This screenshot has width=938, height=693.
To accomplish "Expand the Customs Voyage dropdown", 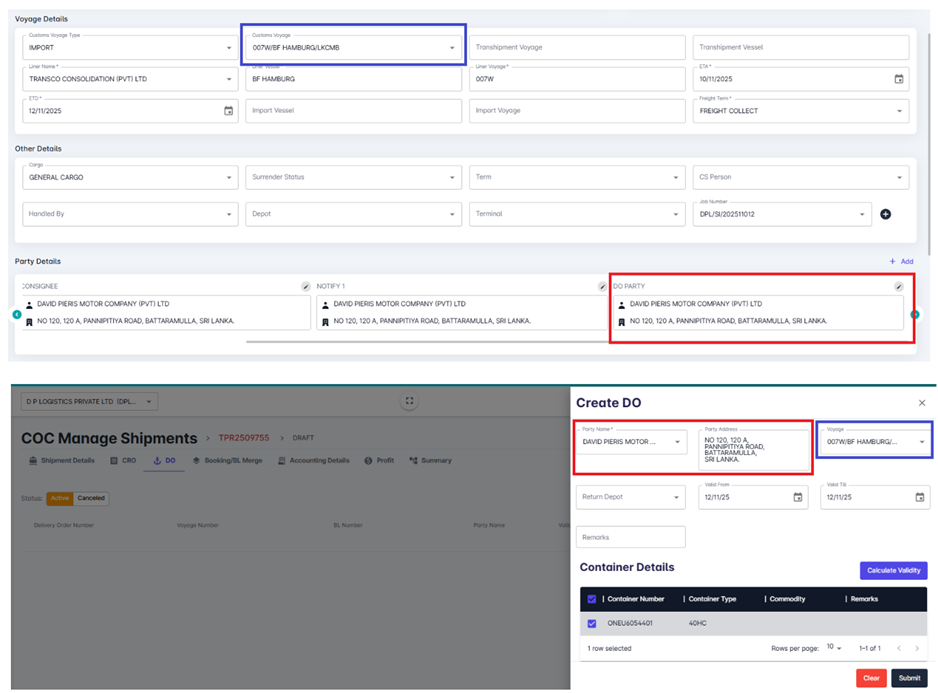I will point(451,48).
